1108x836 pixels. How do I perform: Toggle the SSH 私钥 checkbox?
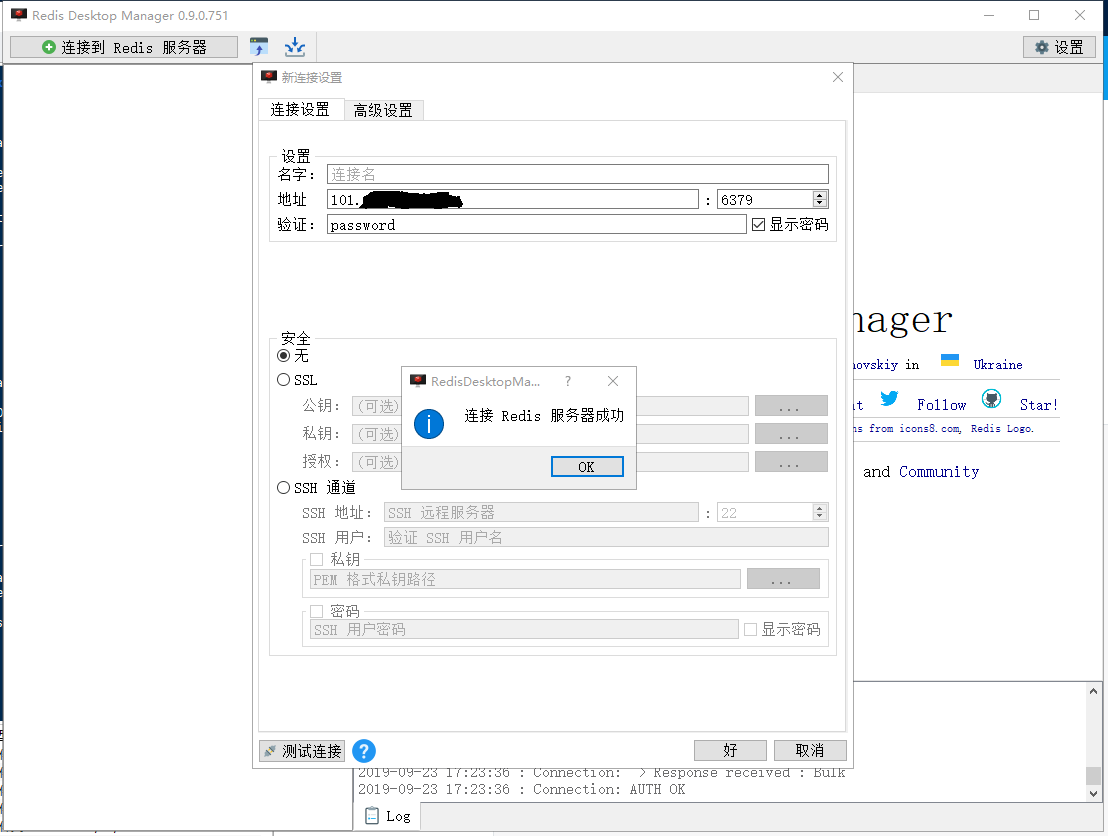317,560
